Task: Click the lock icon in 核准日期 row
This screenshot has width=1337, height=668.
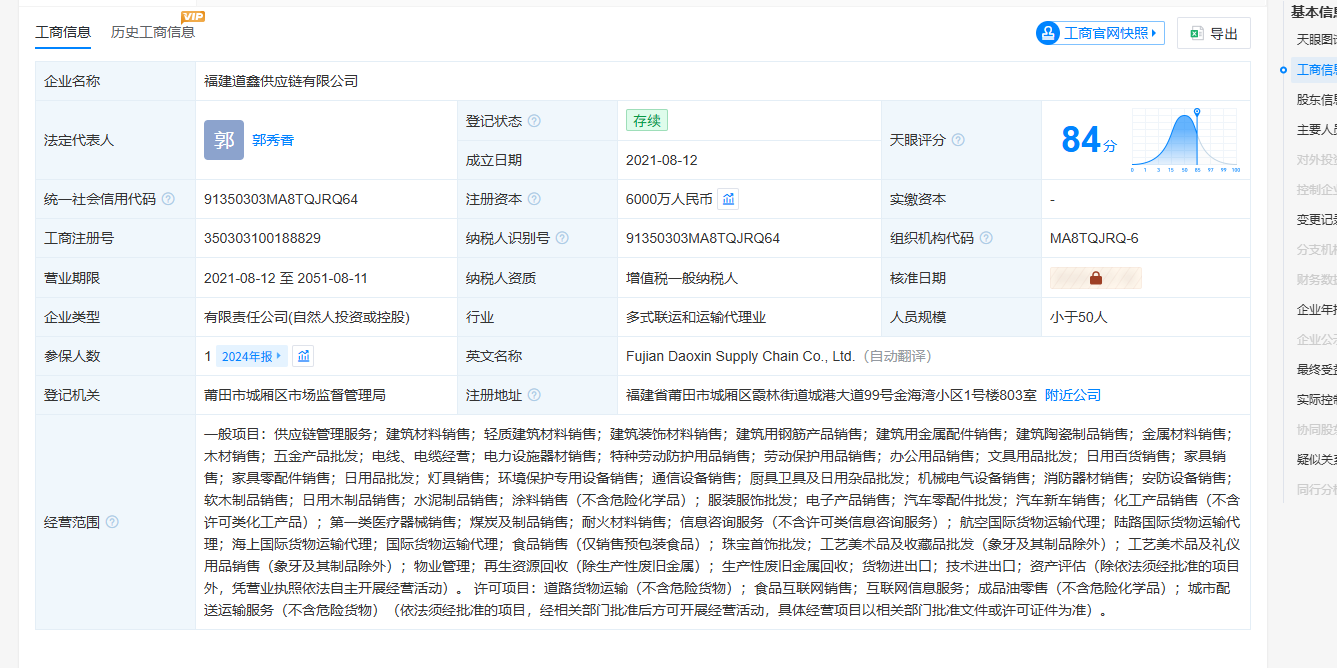Action: point(1096,278)
